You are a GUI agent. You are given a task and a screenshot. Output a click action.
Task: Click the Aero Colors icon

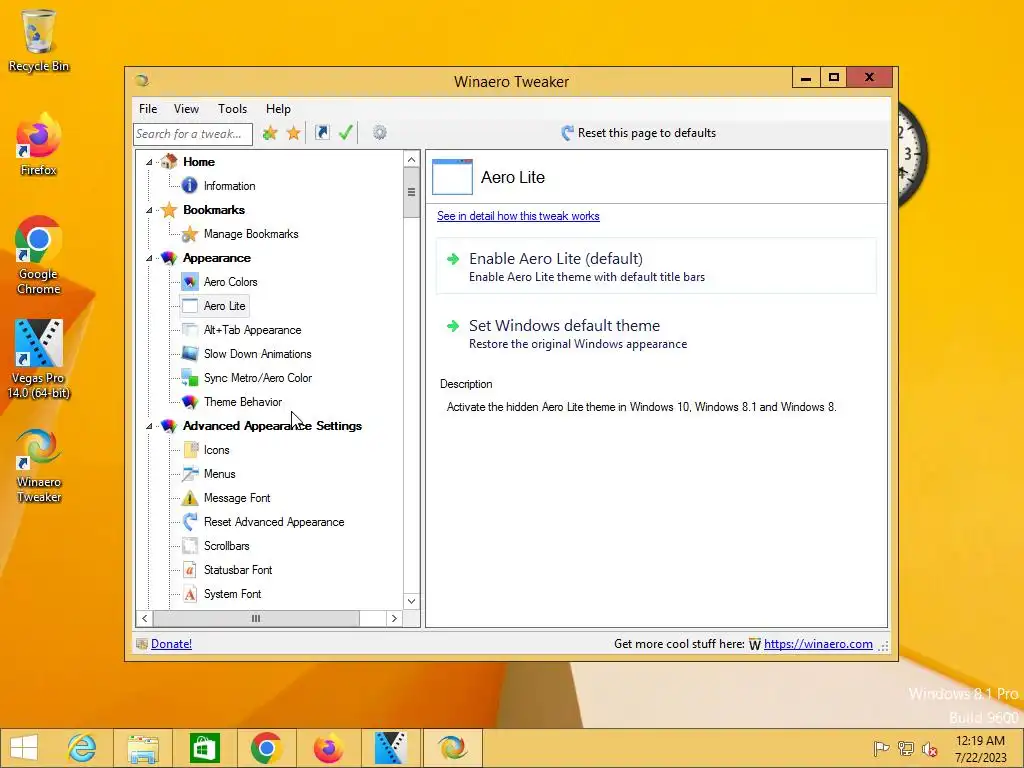click(x=189, y=281)
